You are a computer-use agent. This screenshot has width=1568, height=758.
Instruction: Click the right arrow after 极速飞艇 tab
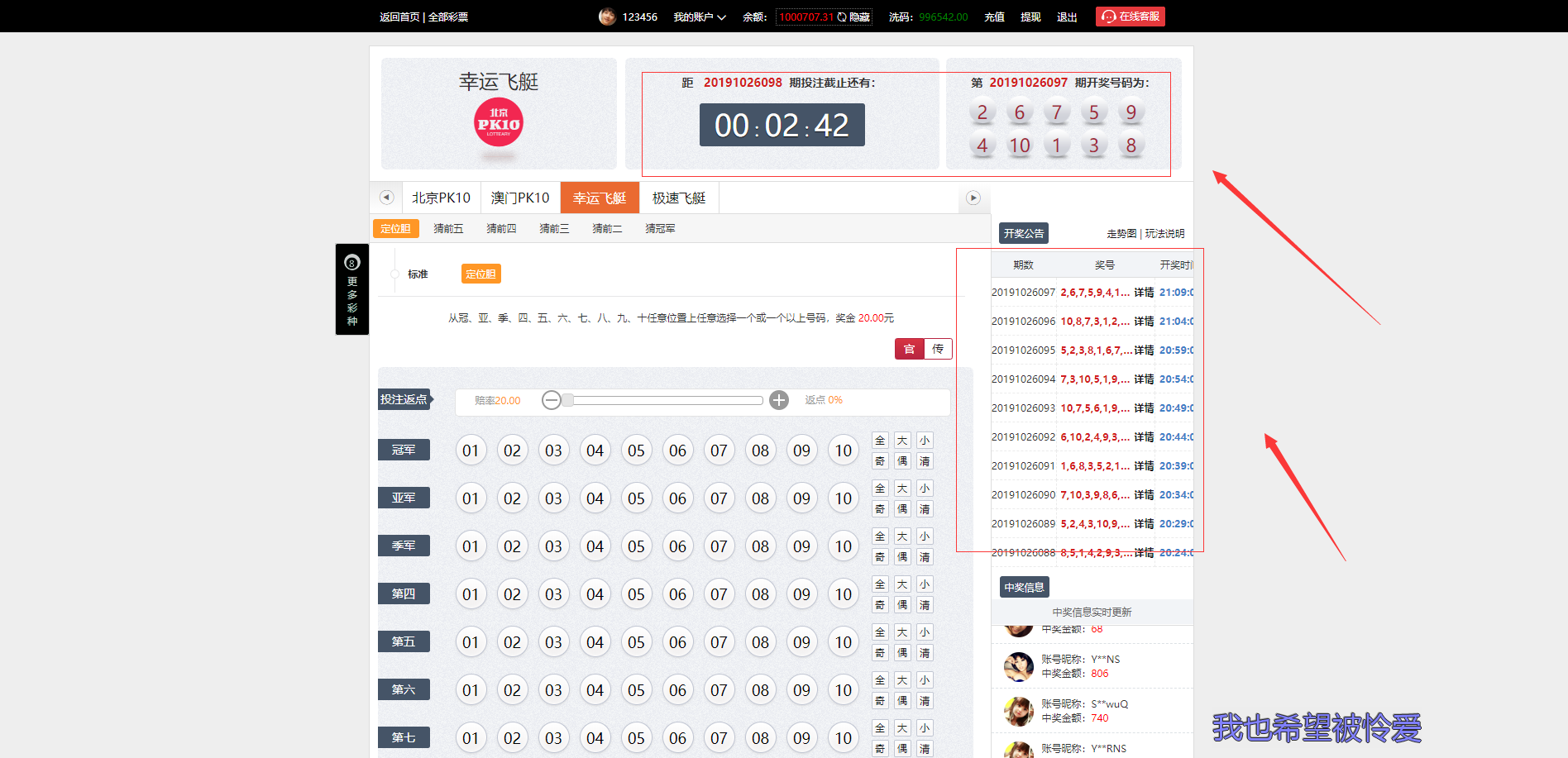973,198
